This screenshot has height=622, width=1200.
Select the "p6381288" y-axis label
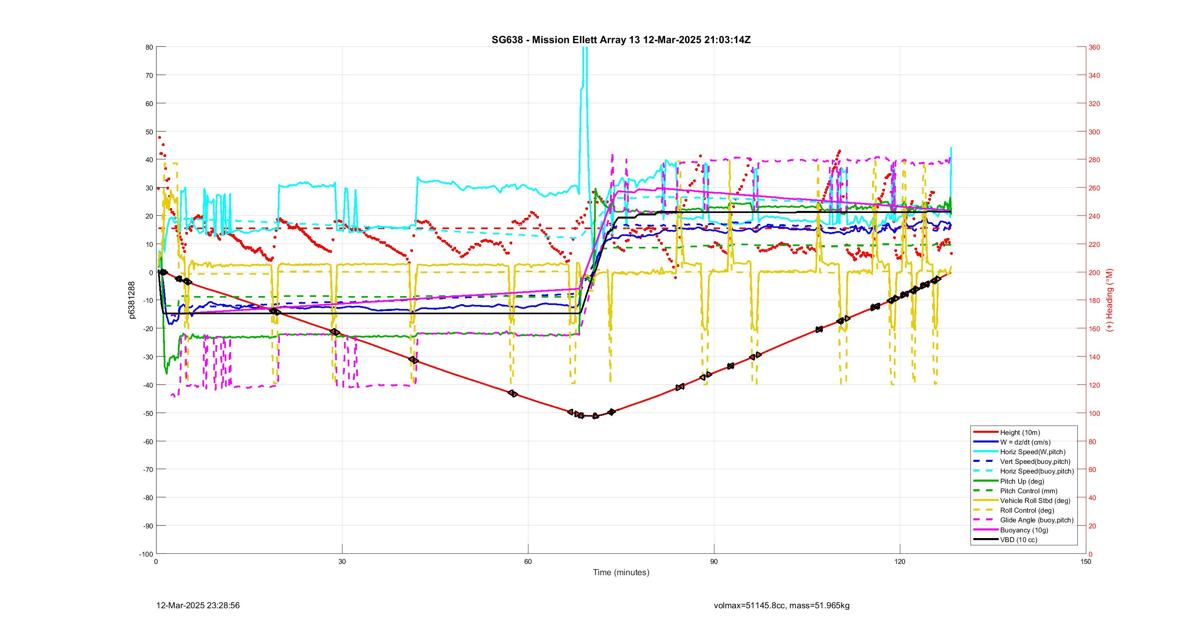pyautogui.click(x=132, y=300)
